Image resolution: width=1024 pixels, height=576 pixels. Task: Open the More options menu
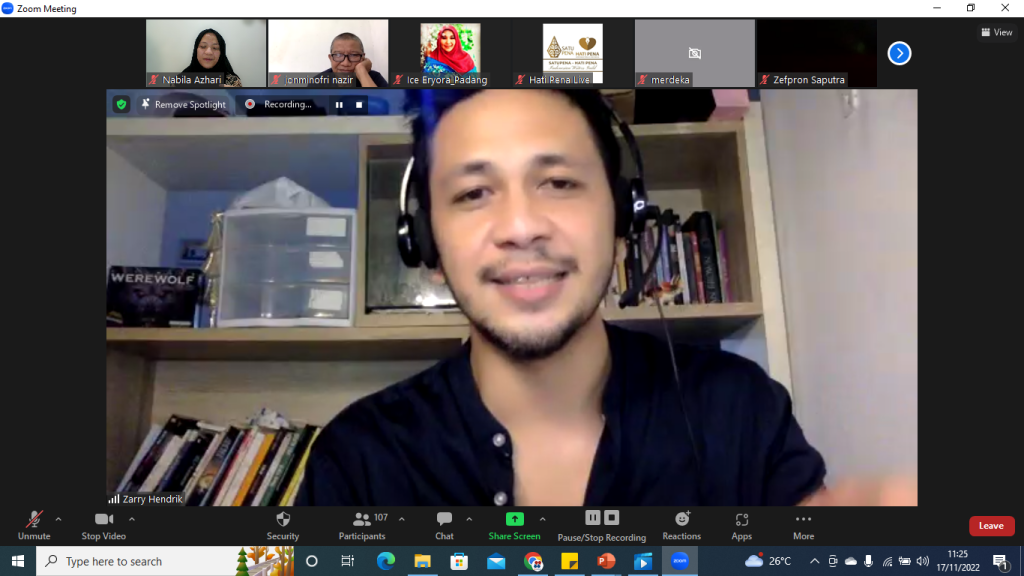click(803, 526)
